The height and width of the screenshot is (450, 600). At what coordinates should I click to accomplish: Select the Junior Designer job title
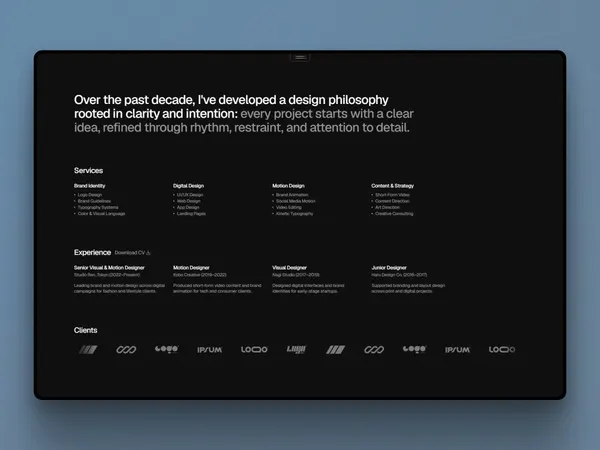pos(389,268)
